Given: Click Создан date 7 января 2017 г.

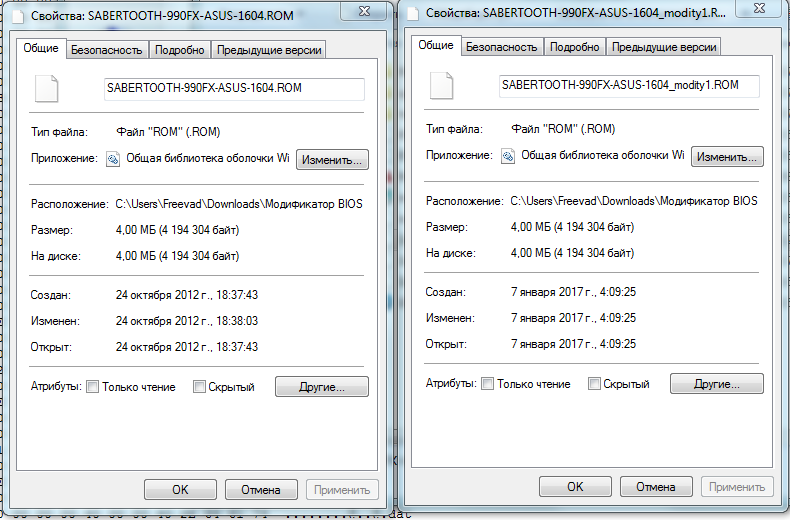Looking at the screenshot, I should click(x=573, y=292).
